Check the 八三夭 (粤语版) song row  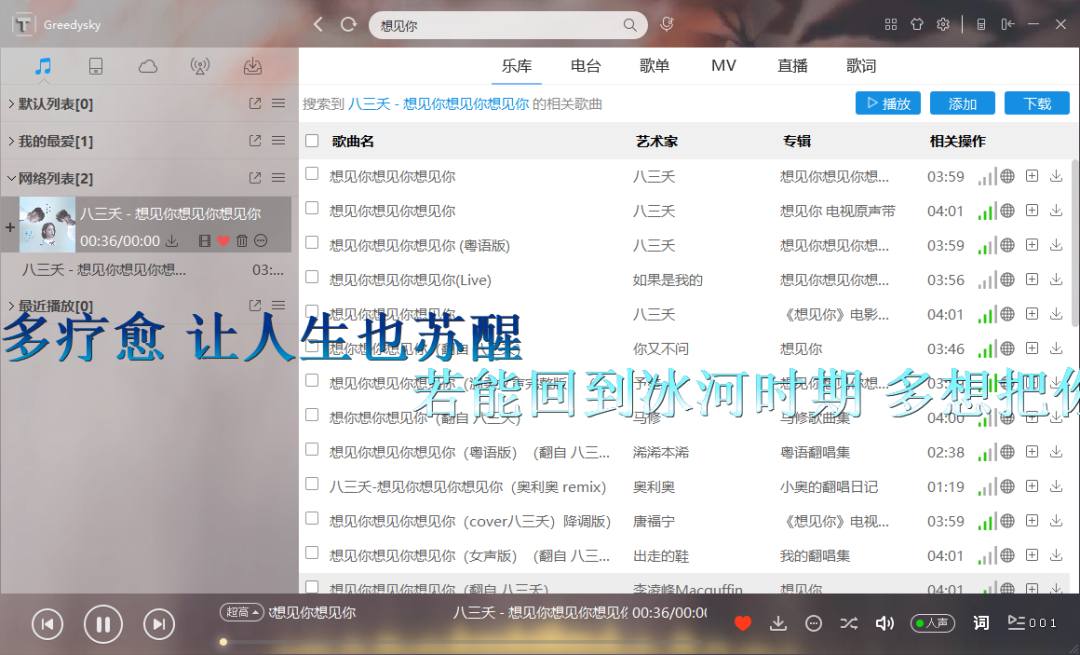click(x=312, y=242)
